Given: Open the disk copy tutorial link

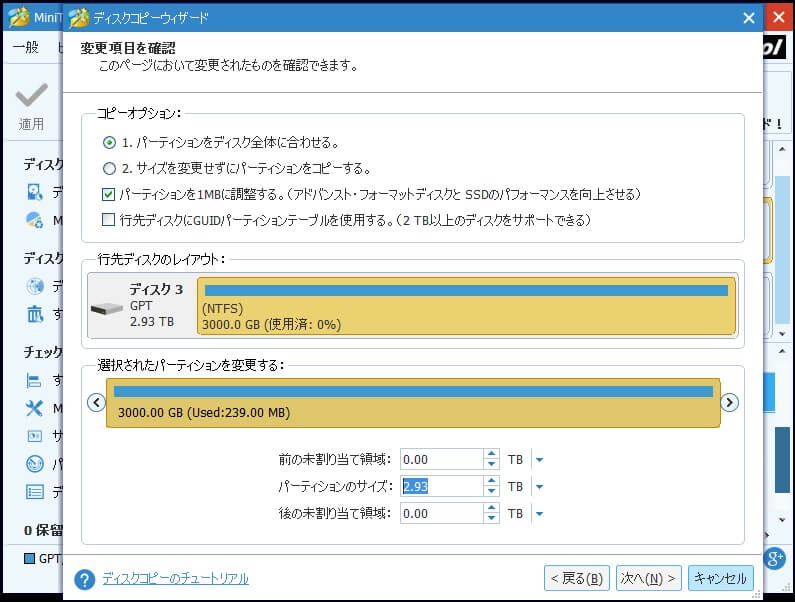Looking at the screenshot, I should [x=175, y=579].
